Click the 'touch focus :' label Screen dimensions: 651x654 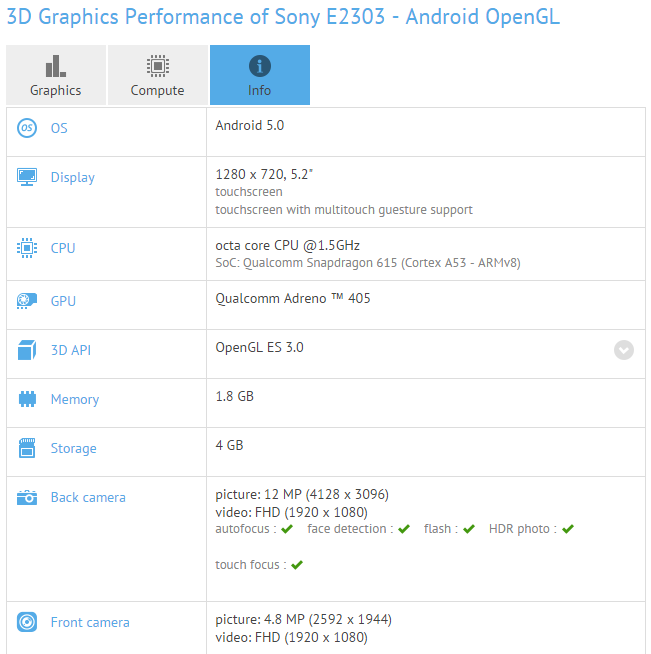[x=251, y=565]
